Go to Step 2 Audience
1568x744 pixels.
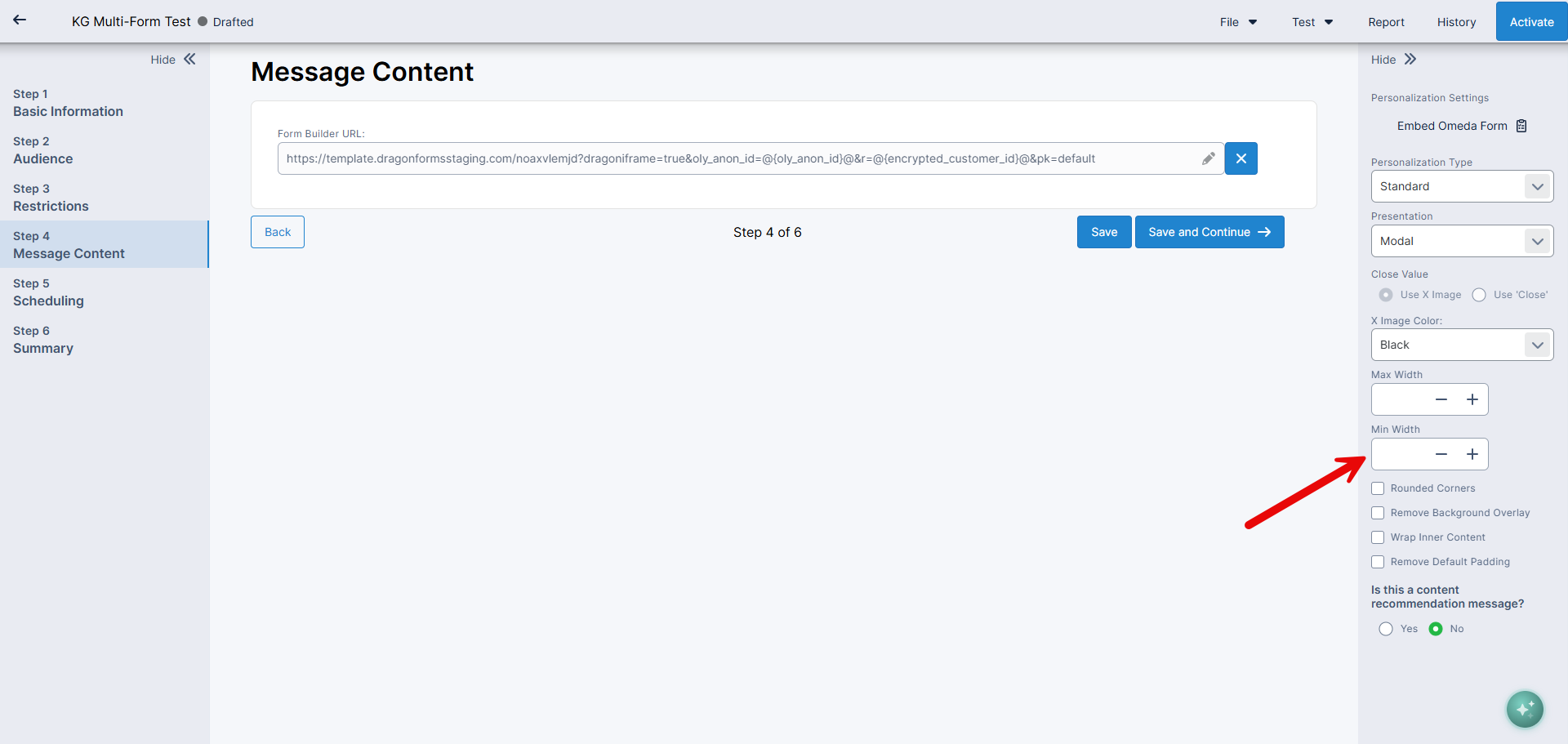(105, 150)
